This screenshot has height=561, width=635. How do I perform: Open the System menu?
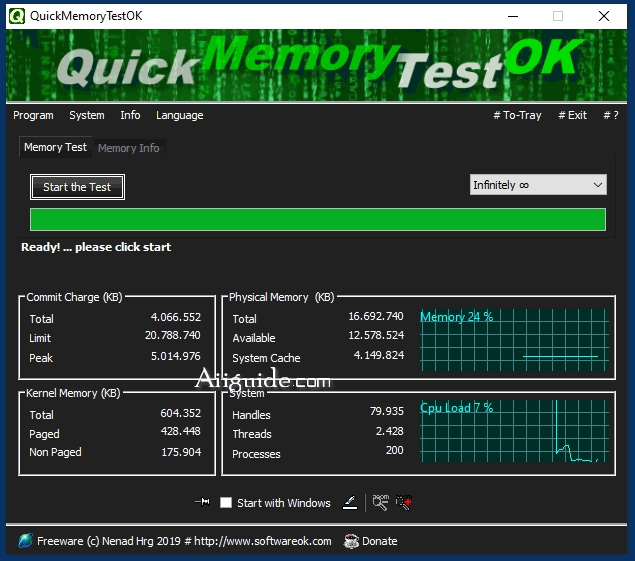tap(87, 115)
